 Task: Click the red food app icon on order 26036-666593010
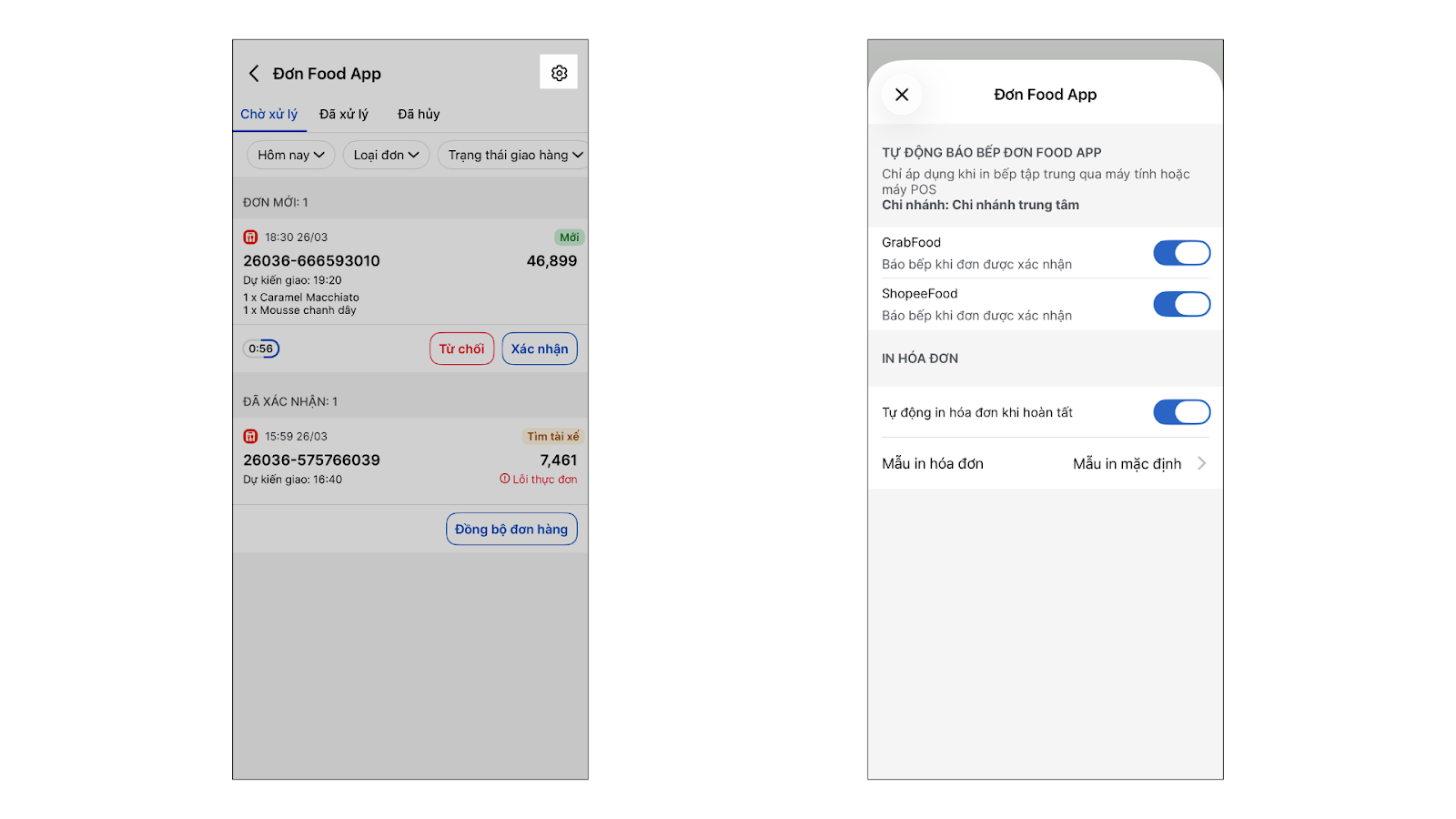point(250,238)
